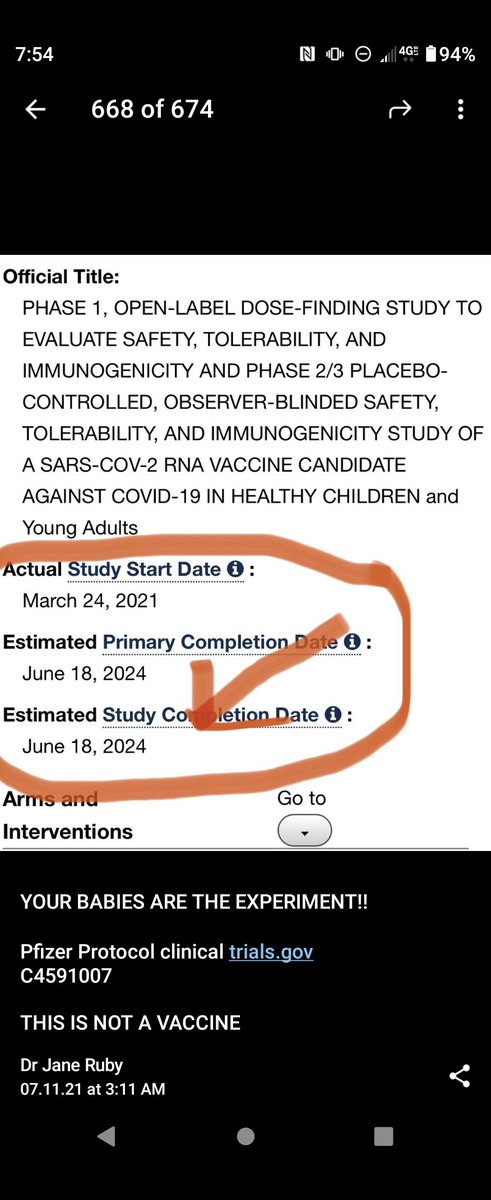This screenshot has height=1200, width=491.
Task: Tap the share icon beside Dr Jane Ruby
Action: pyautogui.click(x=460, y=1076)
